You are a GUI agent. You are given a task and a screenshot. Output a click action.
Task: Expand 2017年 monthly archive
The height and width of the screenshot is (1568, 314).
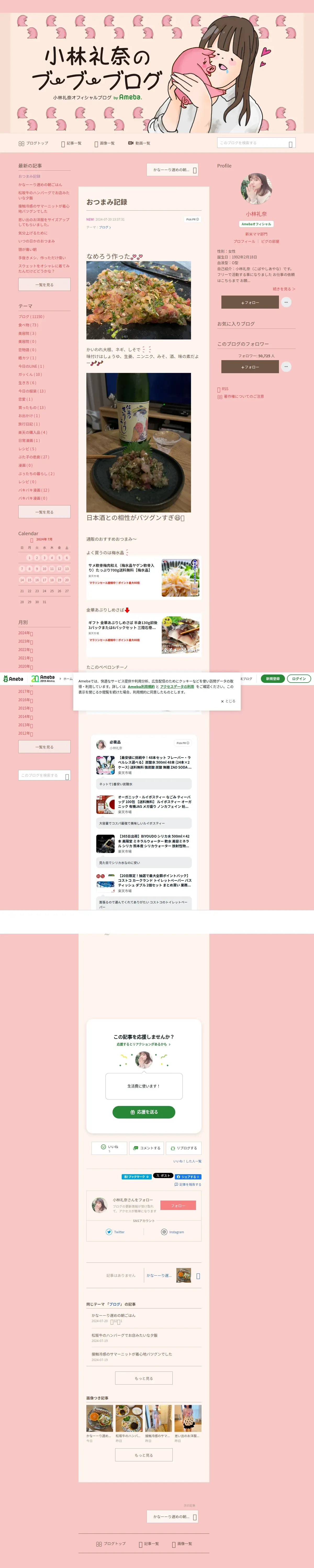click(26, 691)
